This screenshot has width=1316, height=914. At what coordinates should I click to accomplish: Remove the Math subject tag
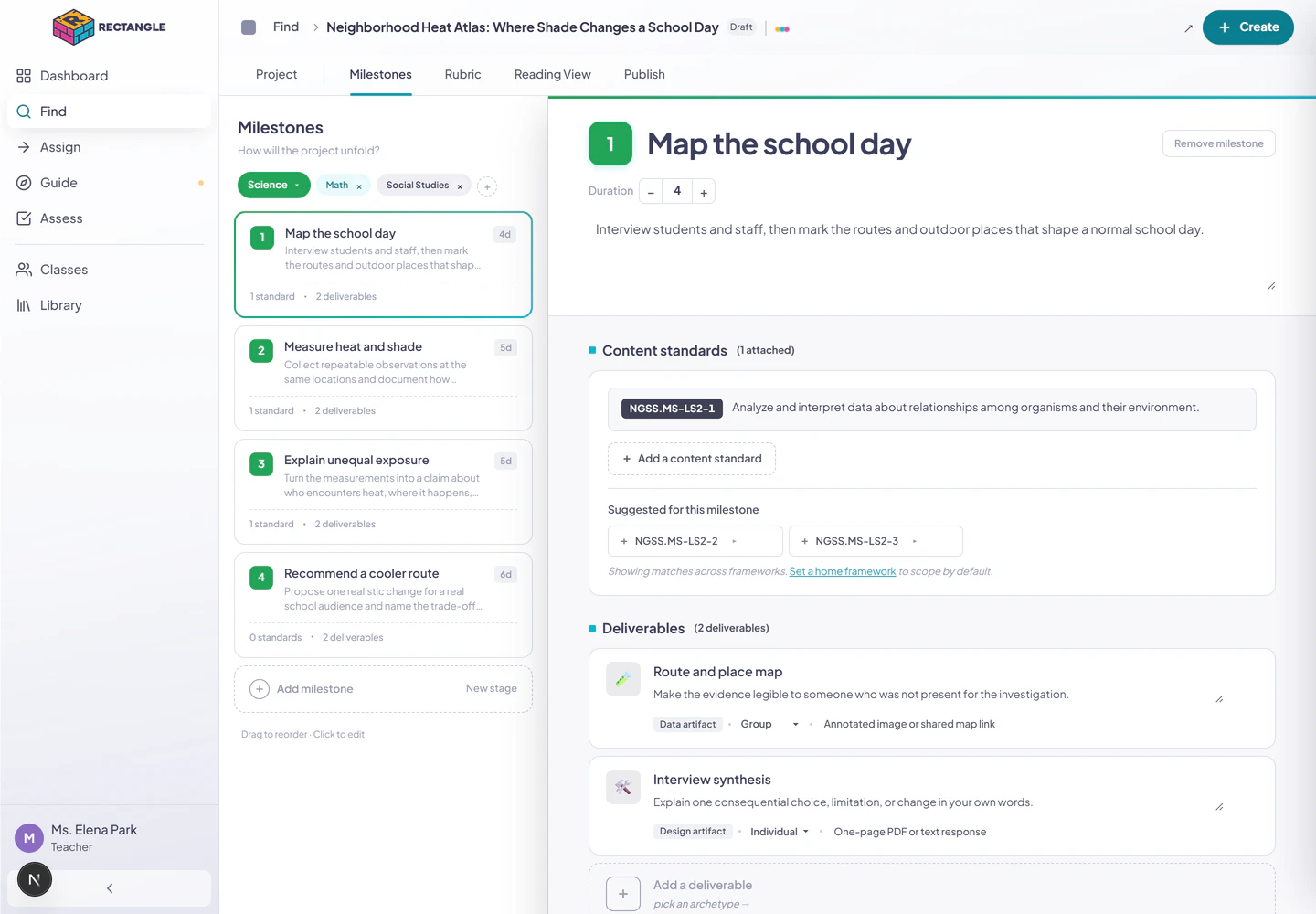(359, 186)
